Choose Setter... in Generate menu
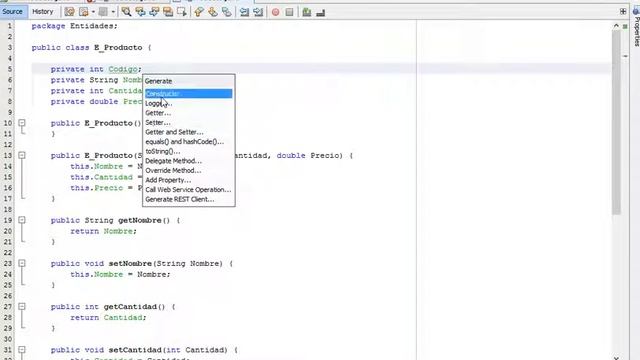The image size is (640, 360). coord(189,122)
